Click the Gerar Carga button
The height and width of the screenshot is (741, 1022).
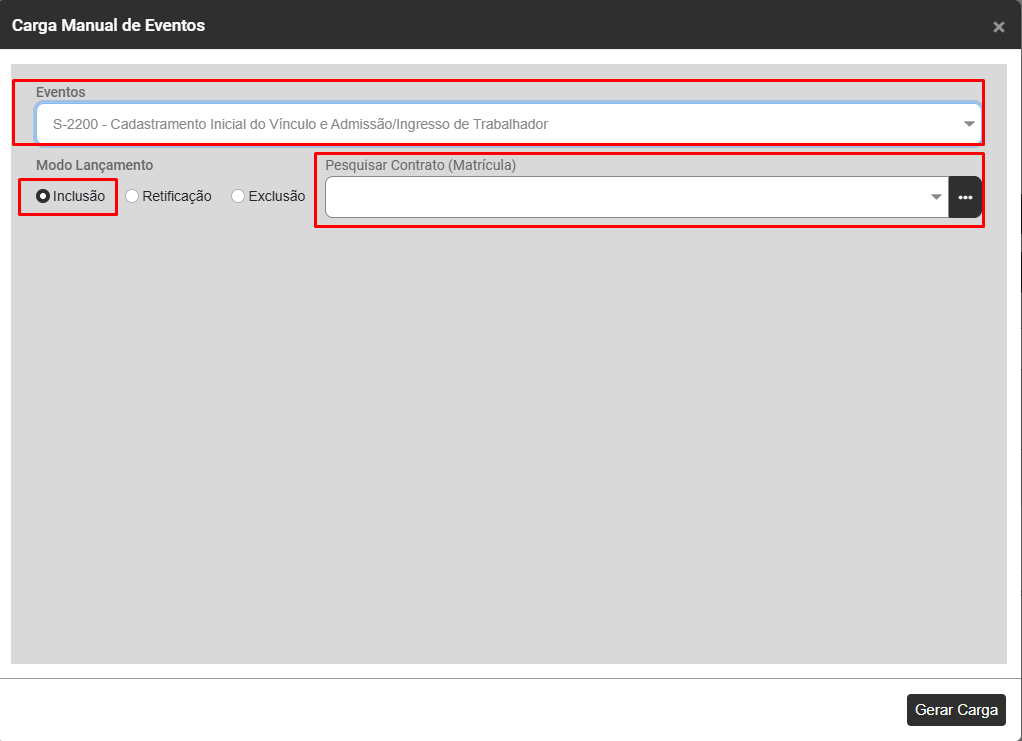pyautogui.click(x=956, y=710)
